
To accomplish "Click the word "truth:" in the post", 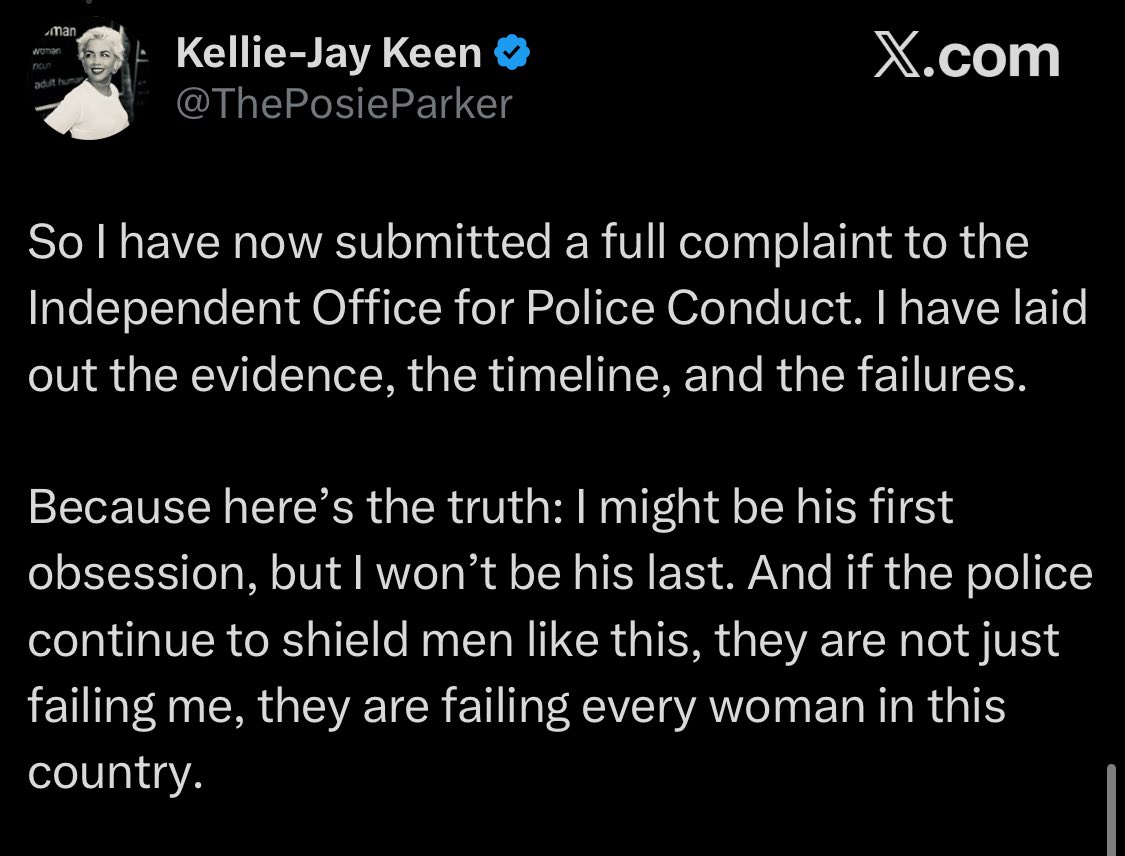I will 517,508.
